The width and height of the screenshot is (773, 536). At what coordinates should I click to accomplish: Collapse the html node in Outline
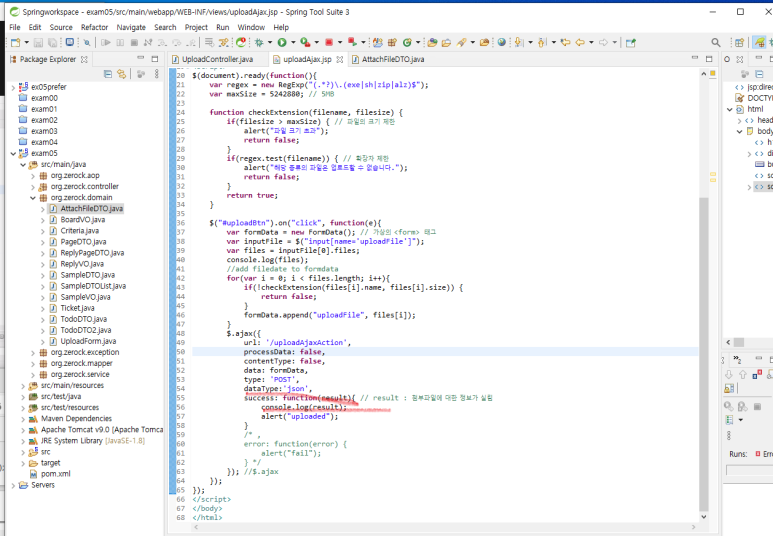pyautogui.click(x=730, y=109)
